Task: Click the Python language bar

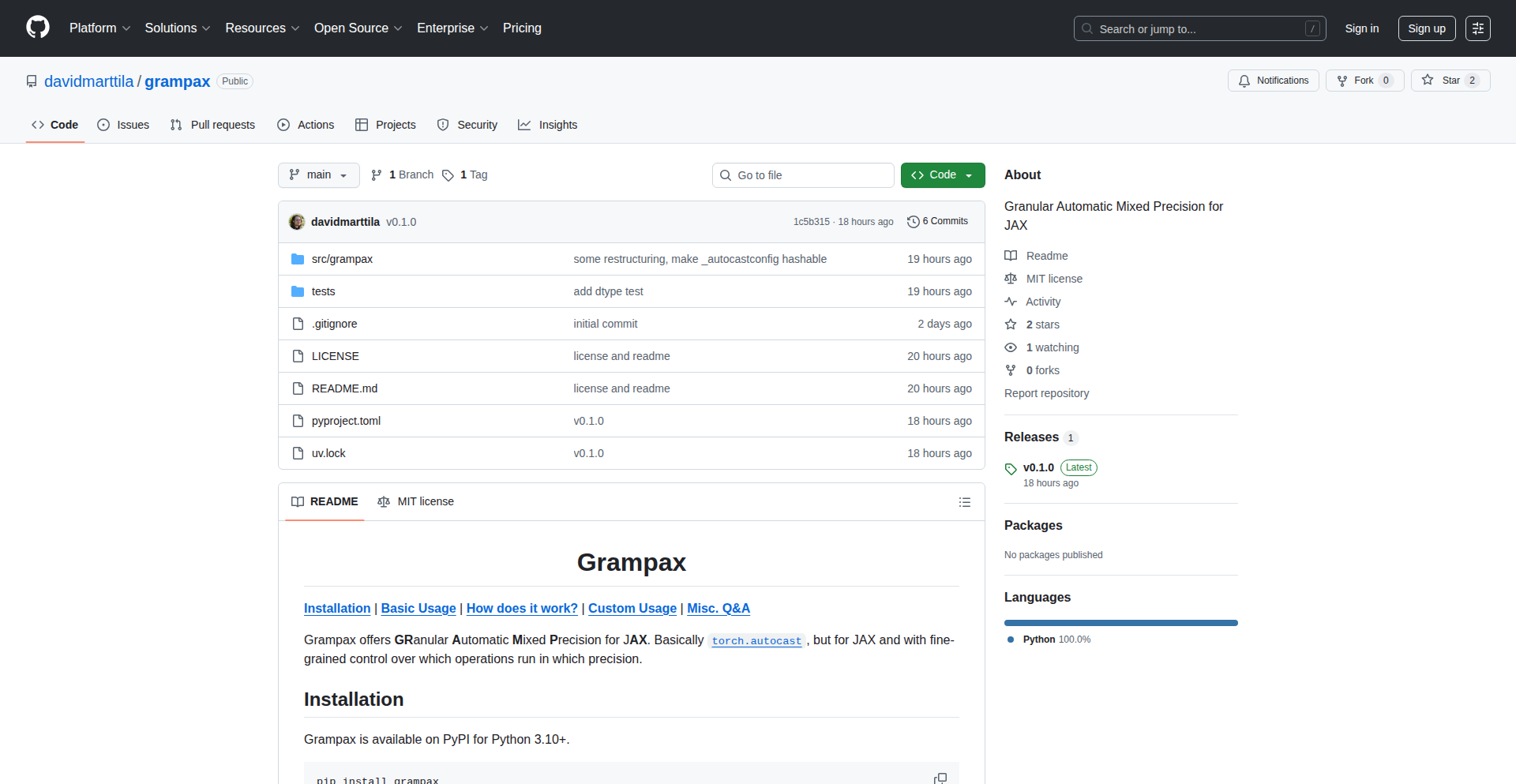Action: tap(1120, 623)
